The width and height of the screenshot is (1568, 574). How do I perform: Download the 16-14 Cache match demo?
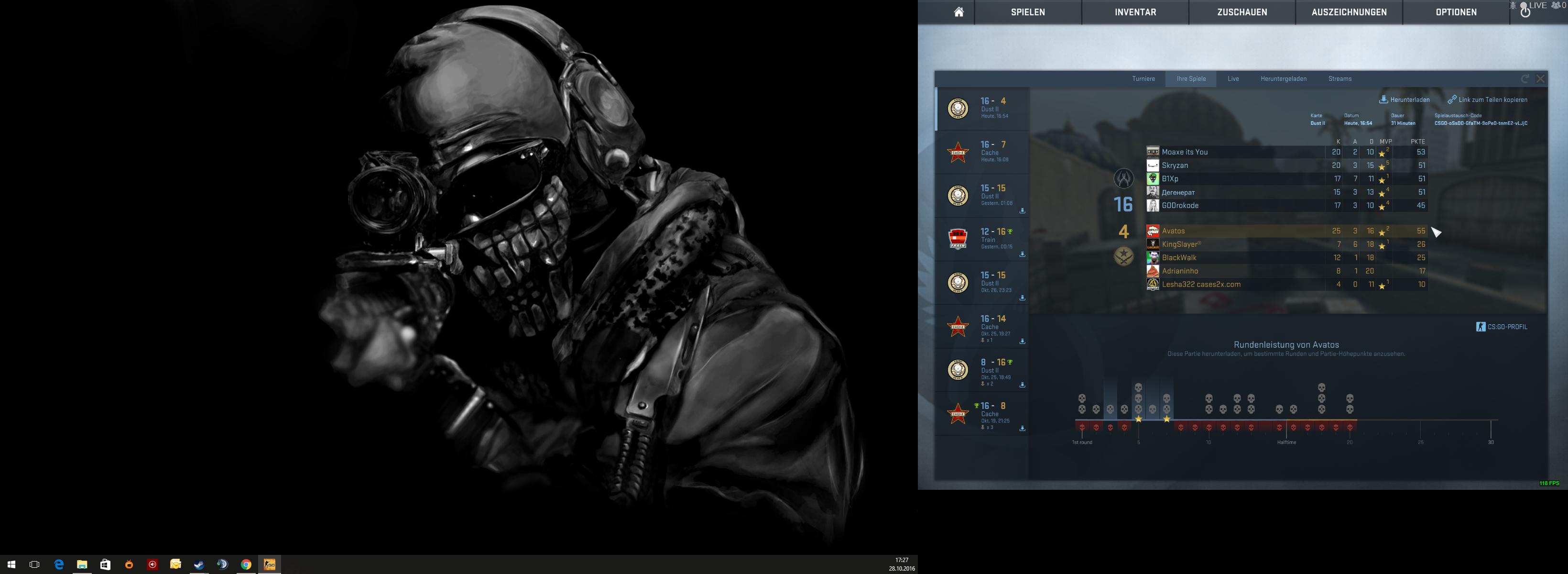pos(1022,341)
